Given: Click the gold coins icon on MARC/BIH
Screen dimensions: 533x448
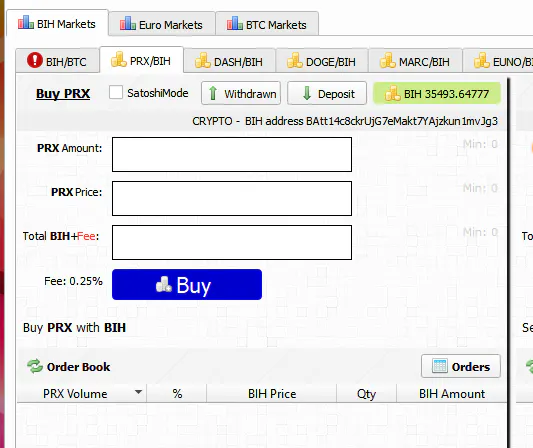Looking at the screenshot, I should pos(388,60).
